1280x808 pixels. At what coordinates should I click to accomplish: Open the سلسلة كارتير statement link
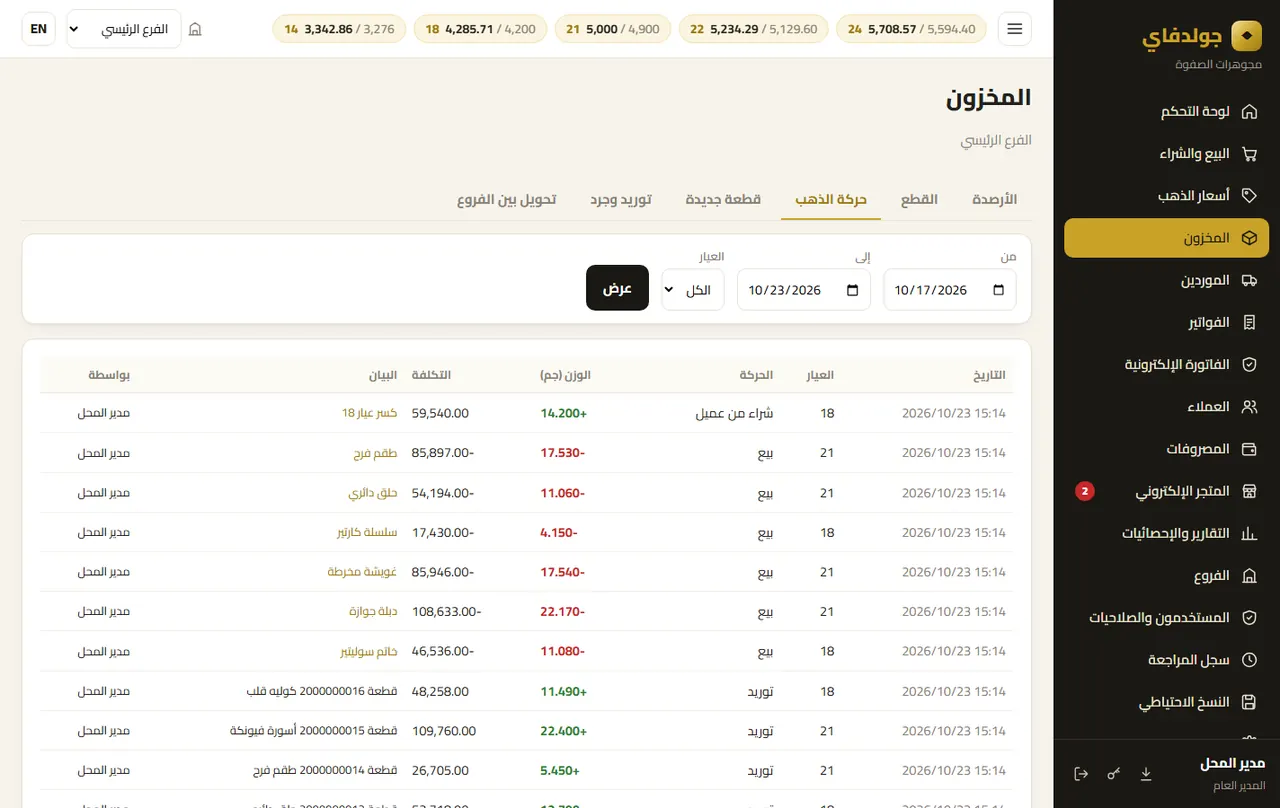[367, 533]
